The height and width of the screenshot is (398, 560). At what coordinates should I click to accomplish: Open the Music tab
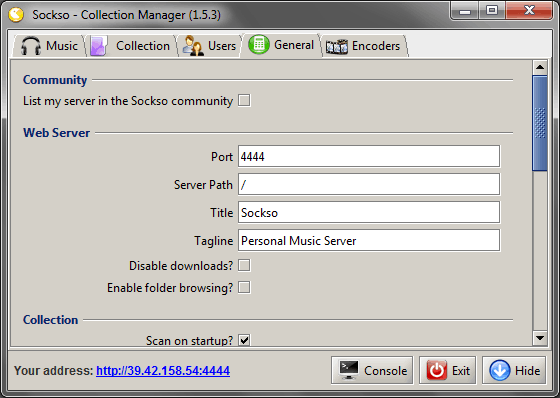click(49, 46)
